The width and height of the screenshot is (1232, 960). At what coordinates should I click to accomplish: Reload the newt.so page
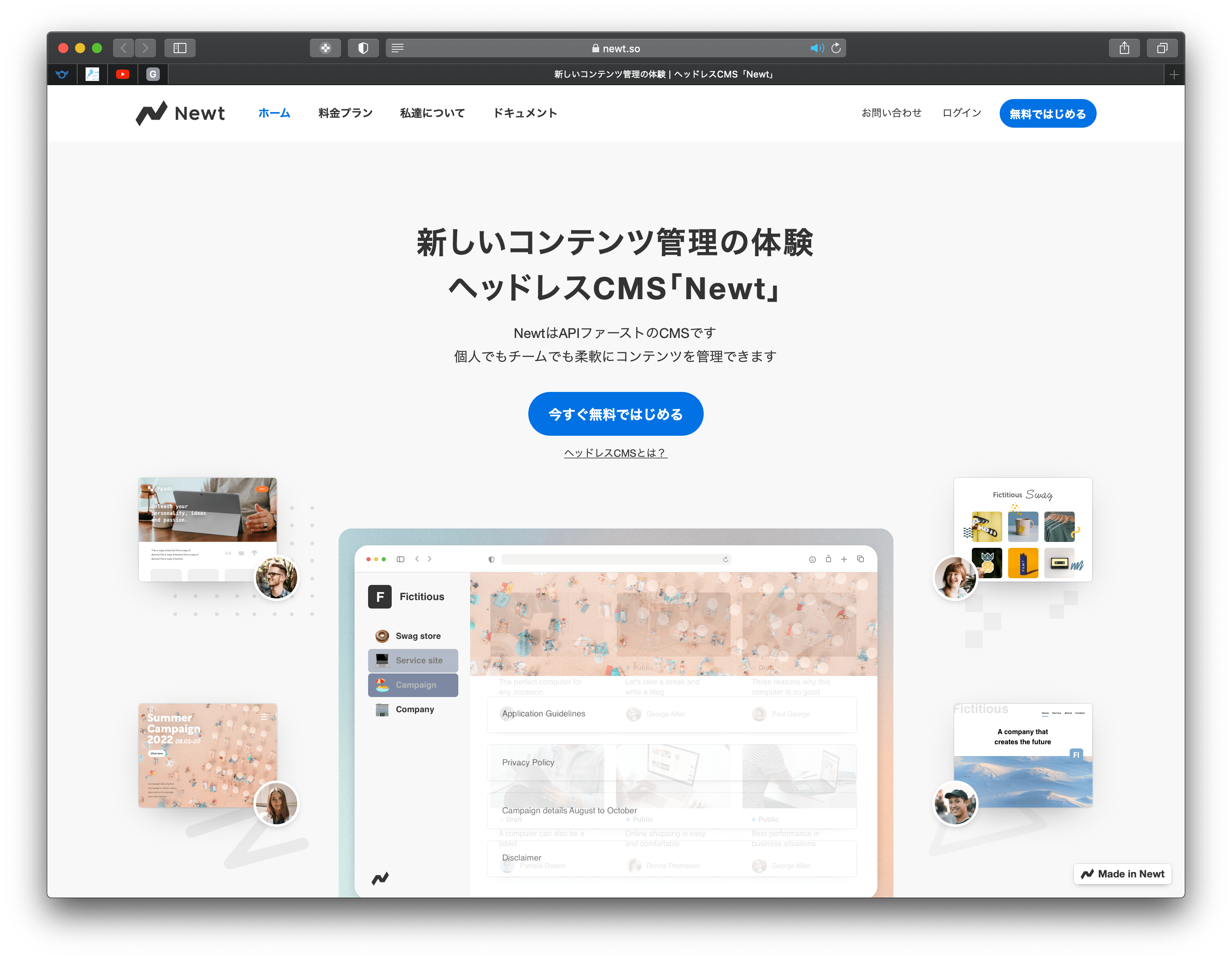pyautogui.click(x=836, y=48)
